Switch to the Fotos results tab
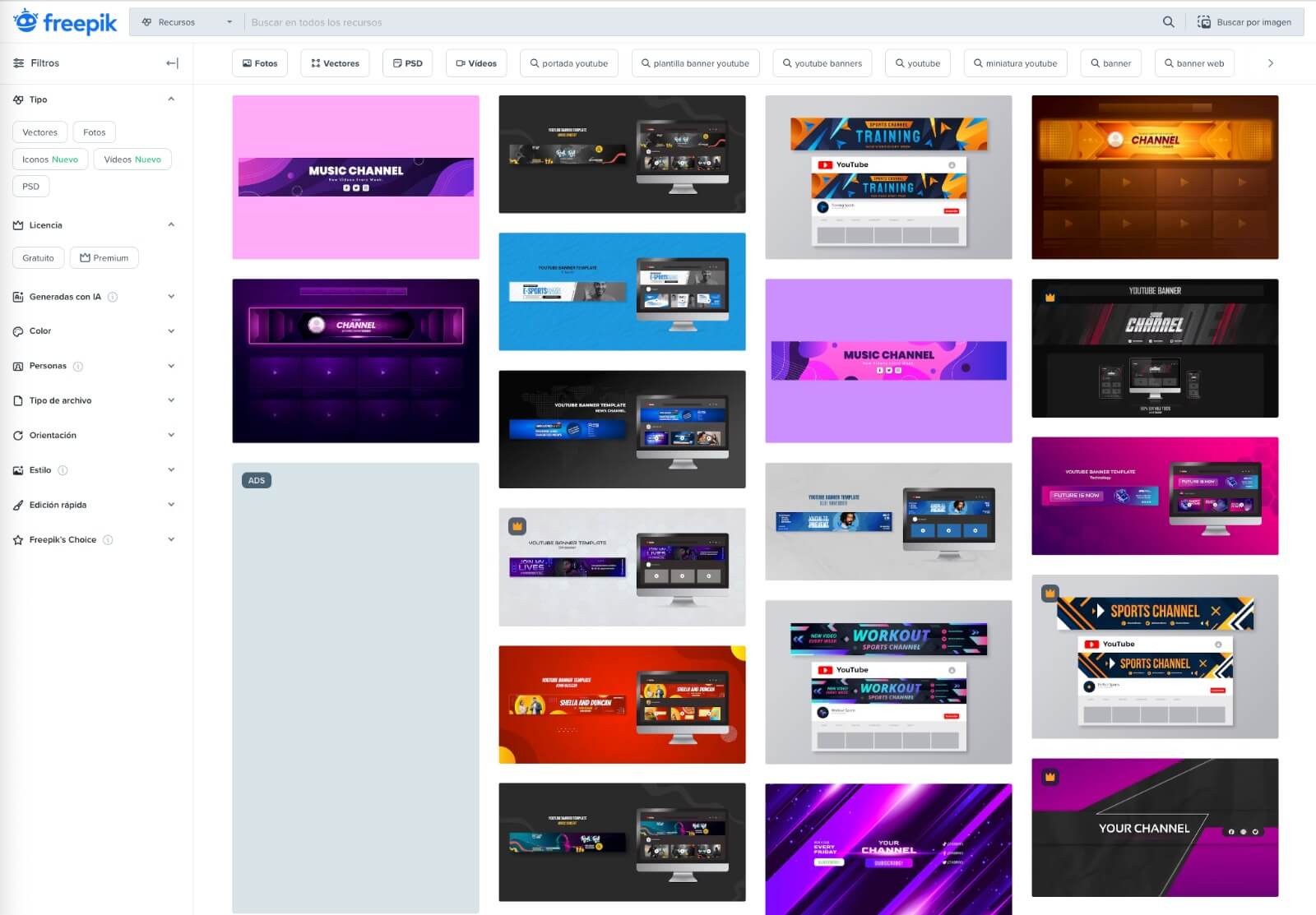The image size is (1316, 915). point(259,62)
